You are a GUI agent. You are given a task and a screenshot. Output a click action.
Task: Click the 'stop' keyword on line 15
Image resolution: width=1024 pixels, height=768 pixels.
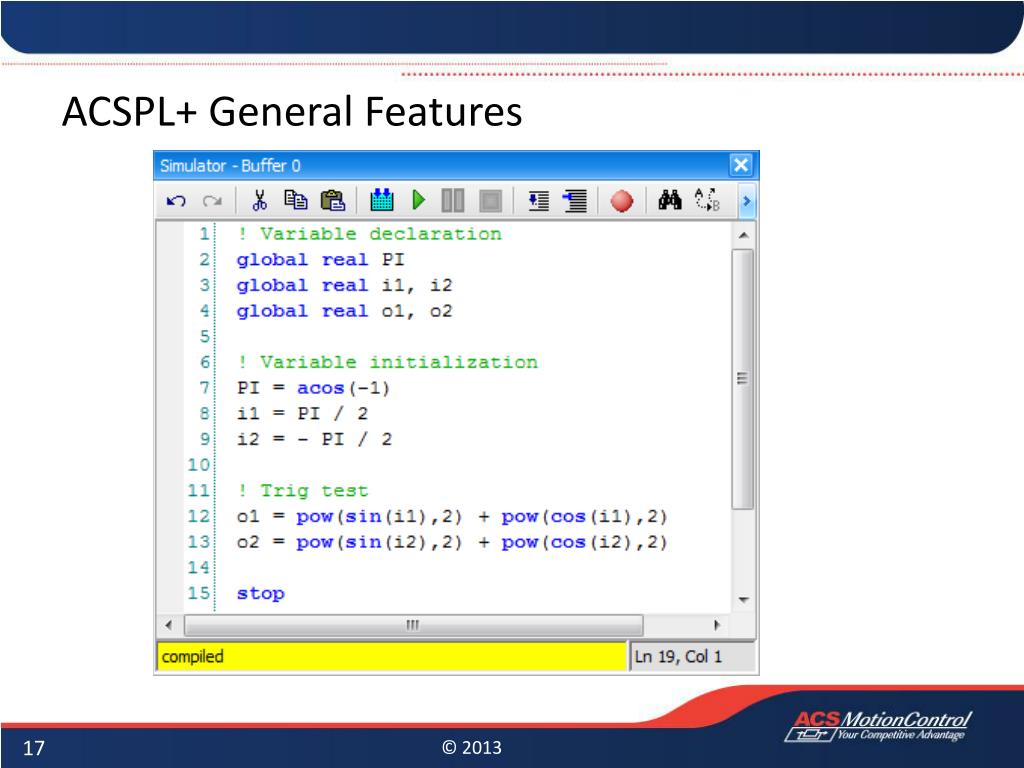click(261, 594)
